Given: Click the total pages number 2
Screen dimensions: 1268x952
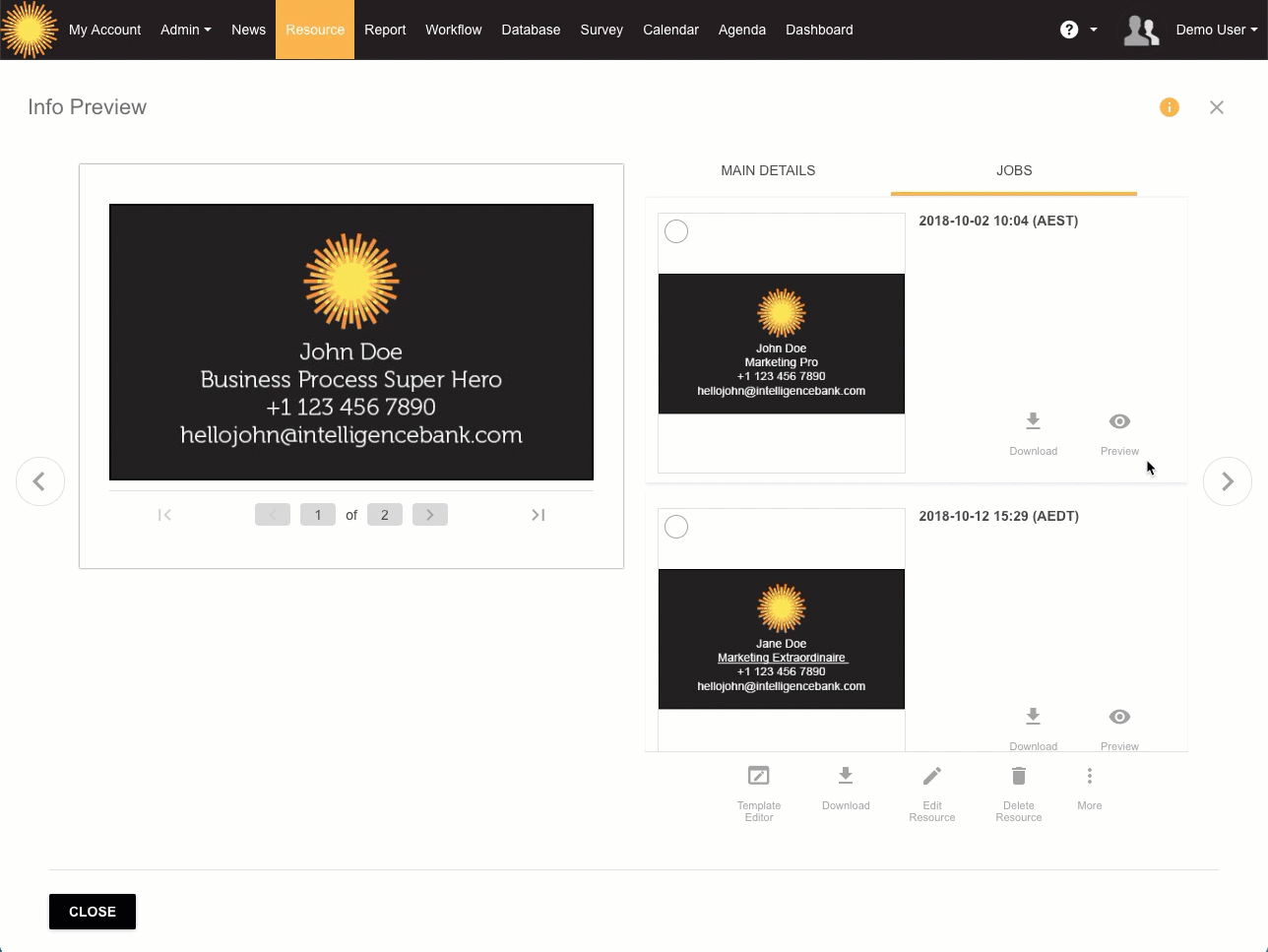Looking at the screenshot, I should click(x=385, y=515).
